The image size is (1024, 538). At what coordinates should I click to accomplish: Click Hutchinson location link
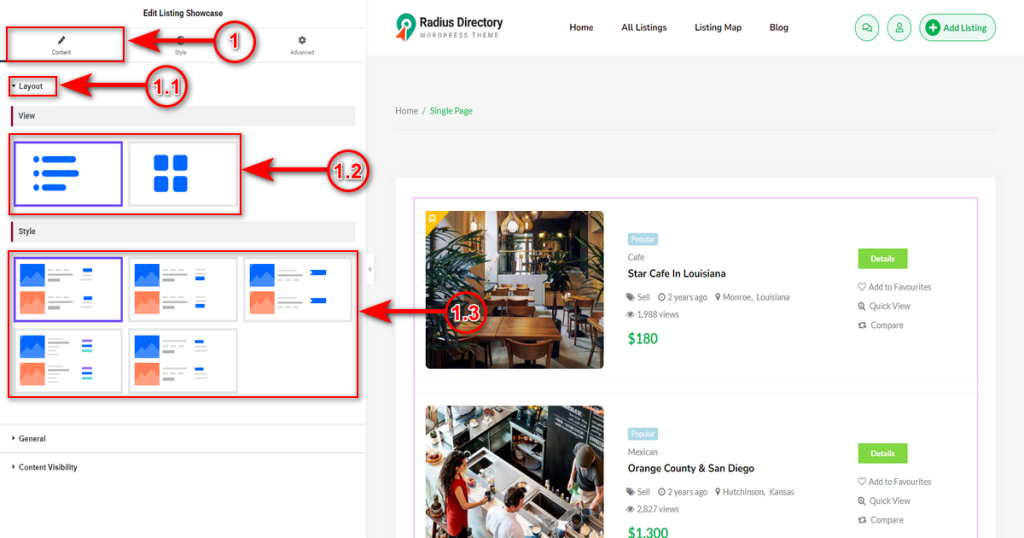pos(743,492)
